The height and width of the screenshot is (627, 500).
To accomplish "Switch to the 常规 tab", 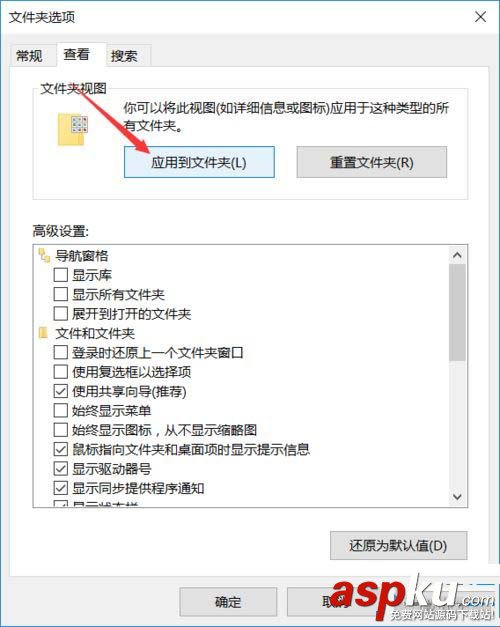I will click(29, 56).
